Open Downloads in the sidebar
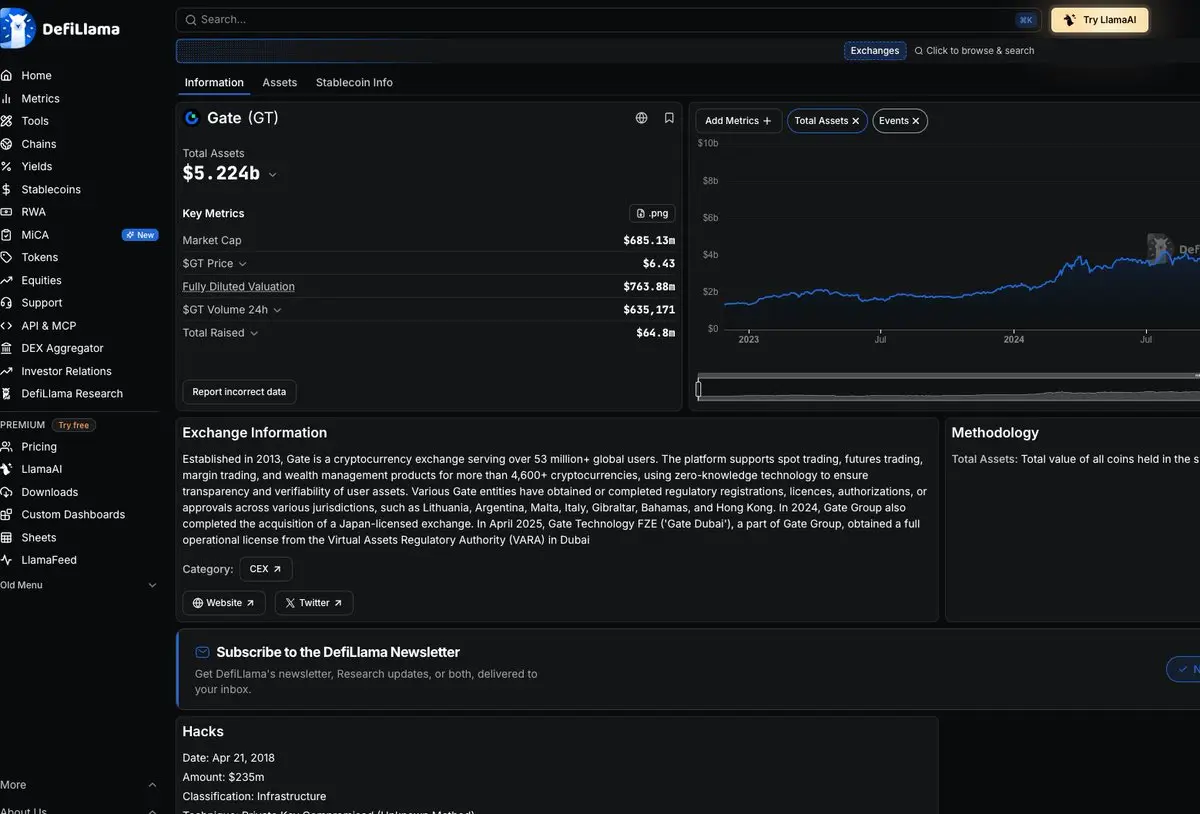The image size is (1200, 814). coord(50,492)
